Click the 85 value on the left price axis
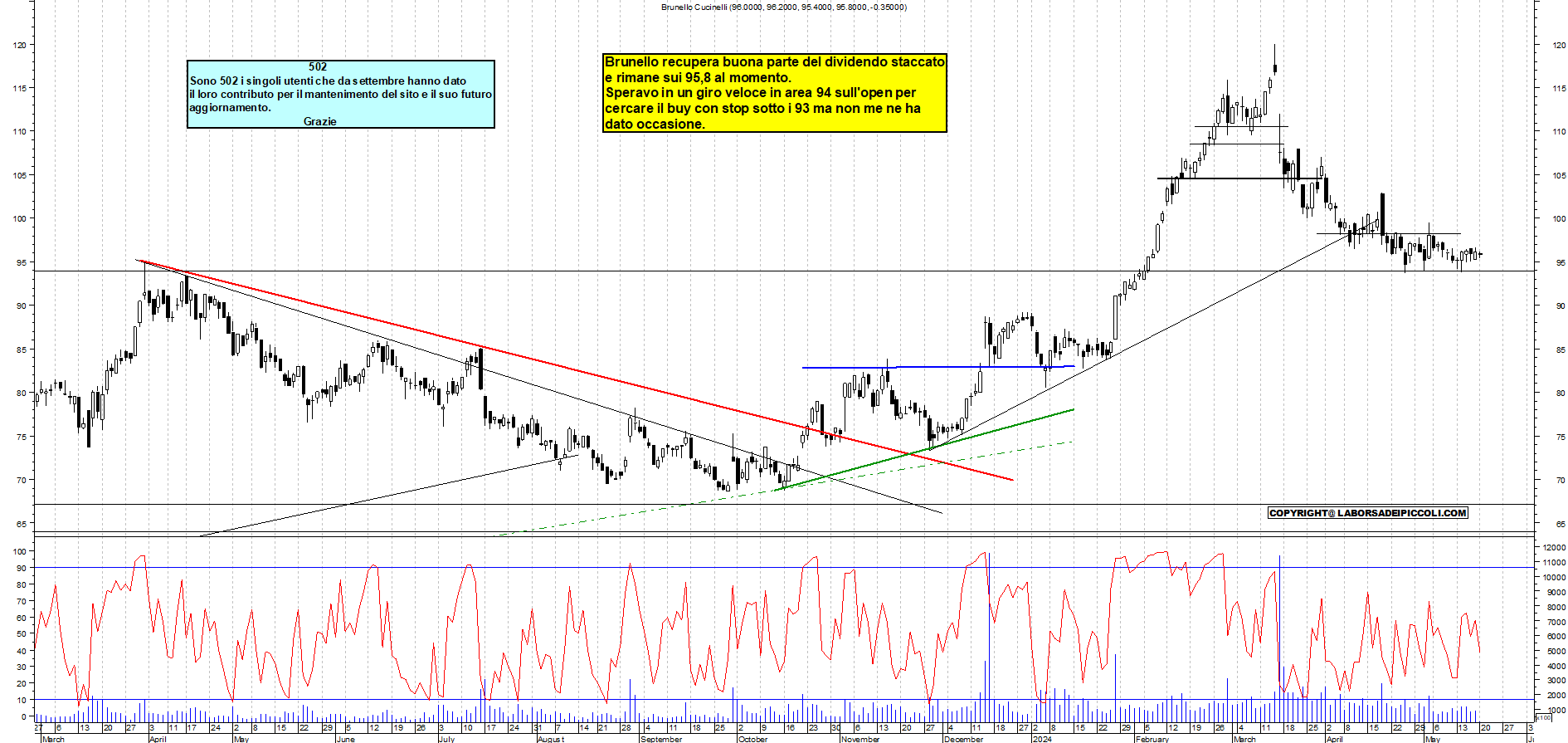The image size is (1568, 743). (22, 350)
